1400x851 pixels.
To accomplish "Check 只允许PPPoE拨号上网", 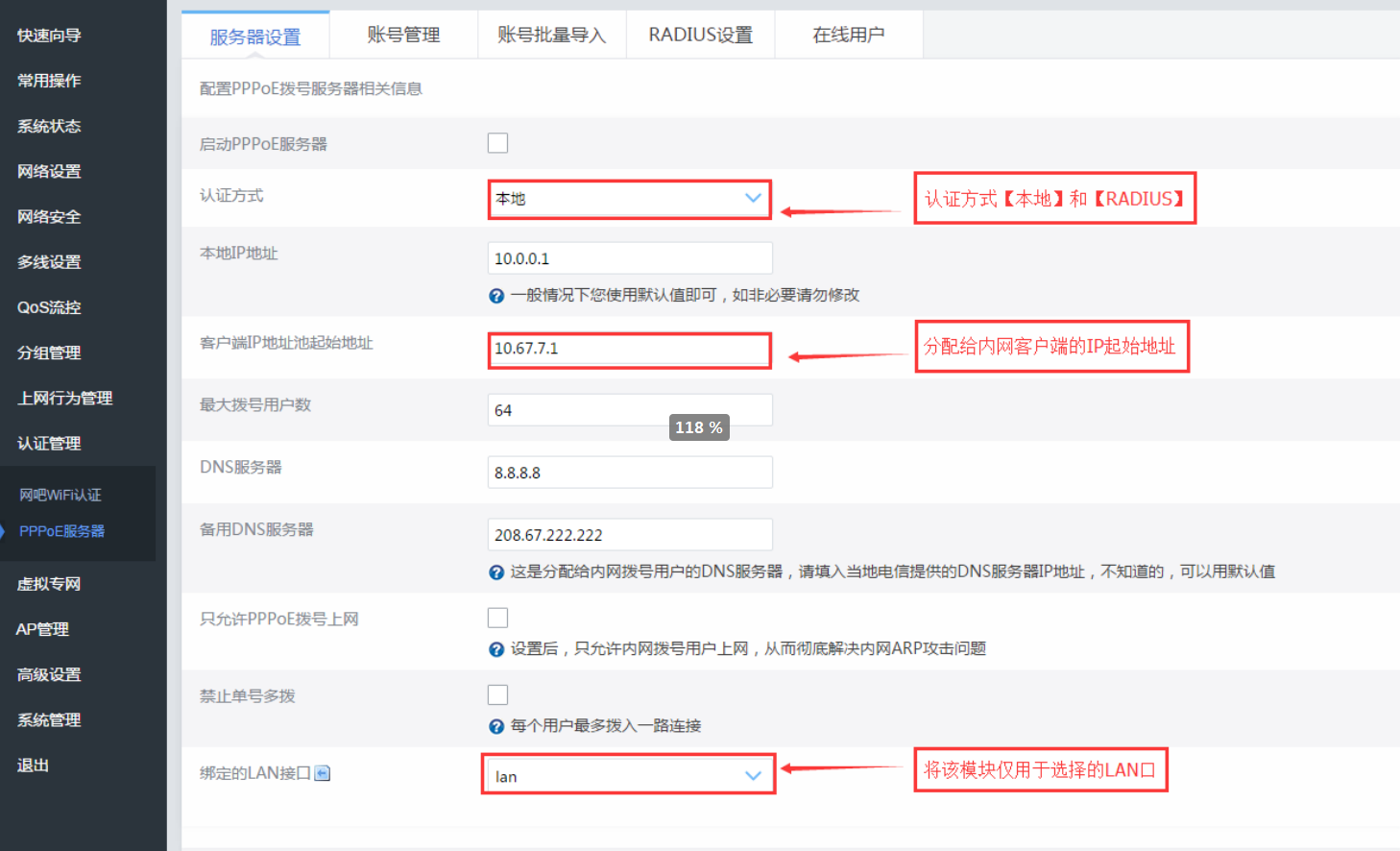I will pos(497,617).
